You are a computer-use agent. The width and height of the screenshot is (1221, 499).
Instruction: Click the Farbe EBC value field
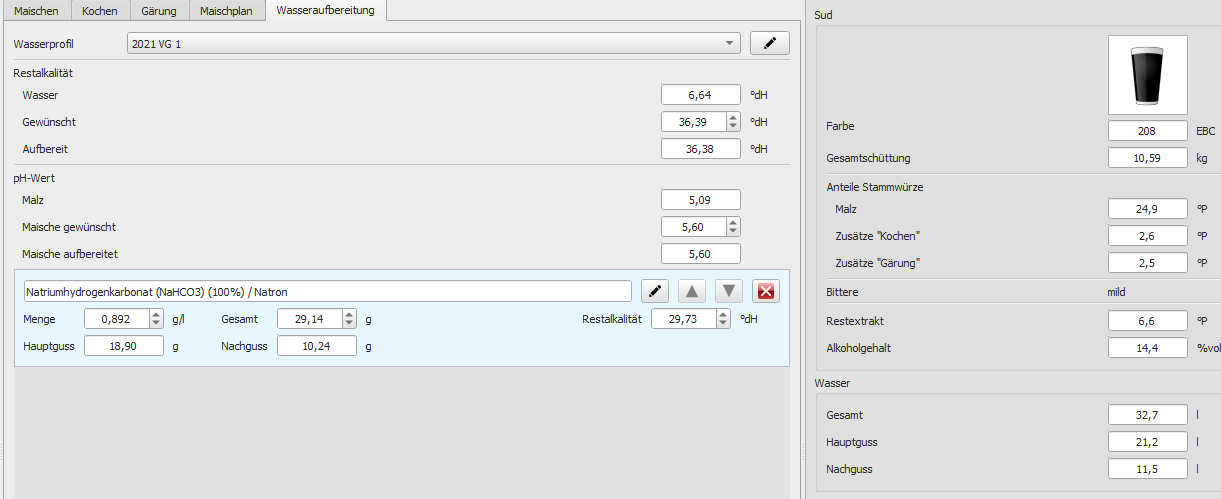click(1148, 131)
